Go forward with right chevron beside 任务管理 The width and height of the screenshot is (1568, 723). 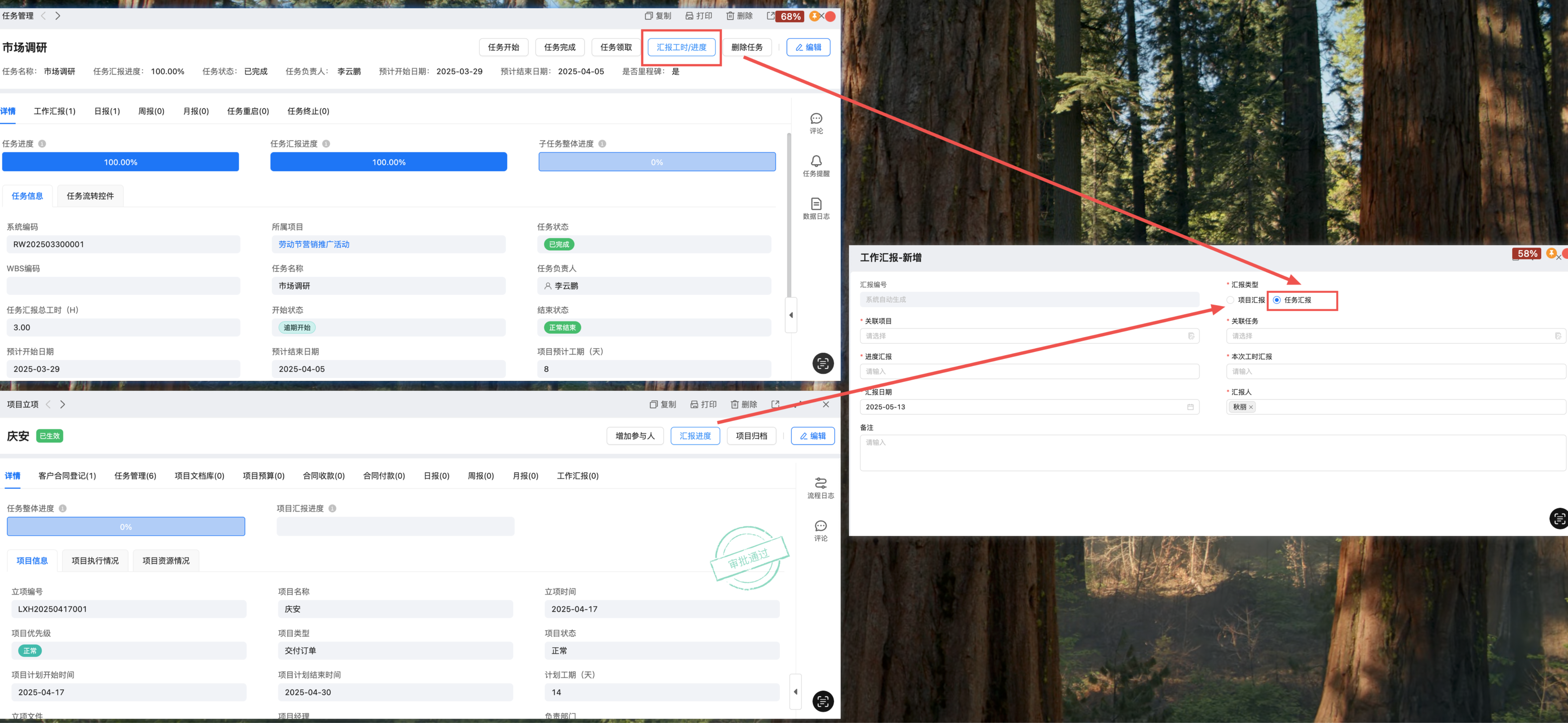[x=58, y=16]
